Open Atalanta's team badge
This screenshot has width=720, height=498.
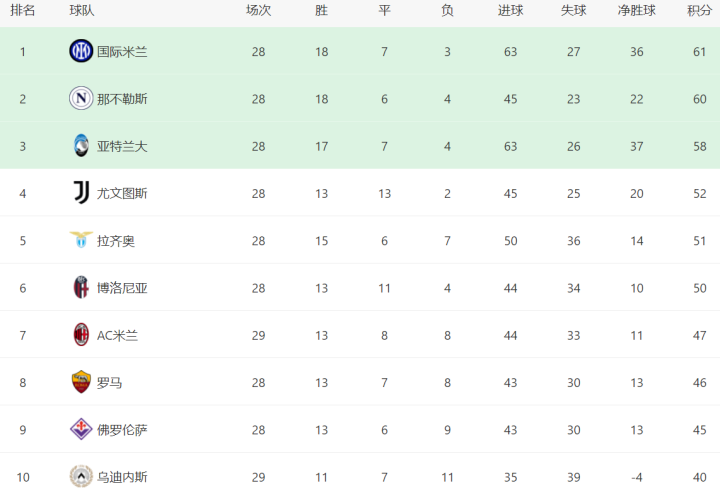pos(81,145)
